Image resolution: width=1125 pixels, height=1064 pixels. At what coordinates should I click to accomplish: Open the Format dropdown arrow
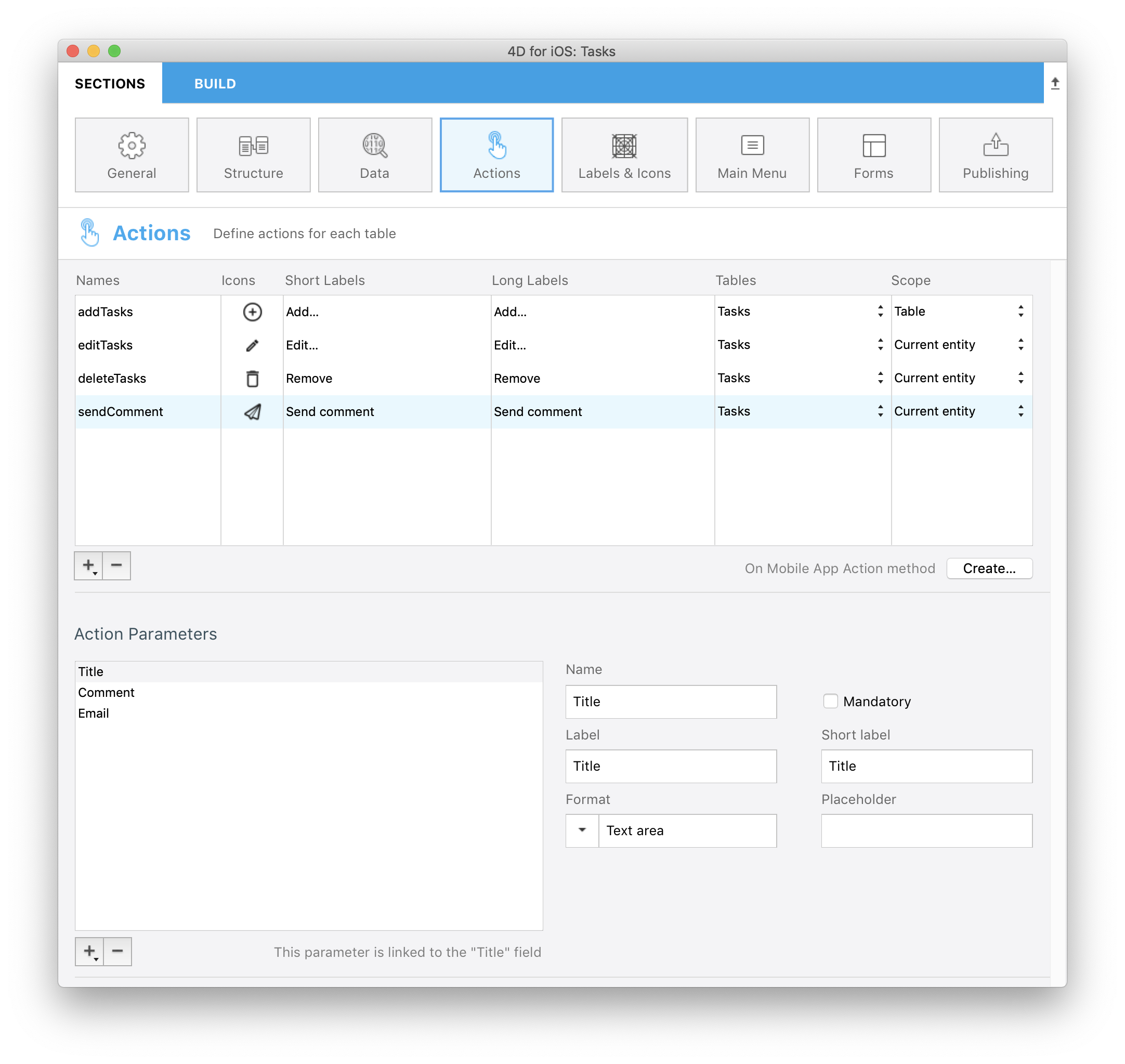click(582, 831)
